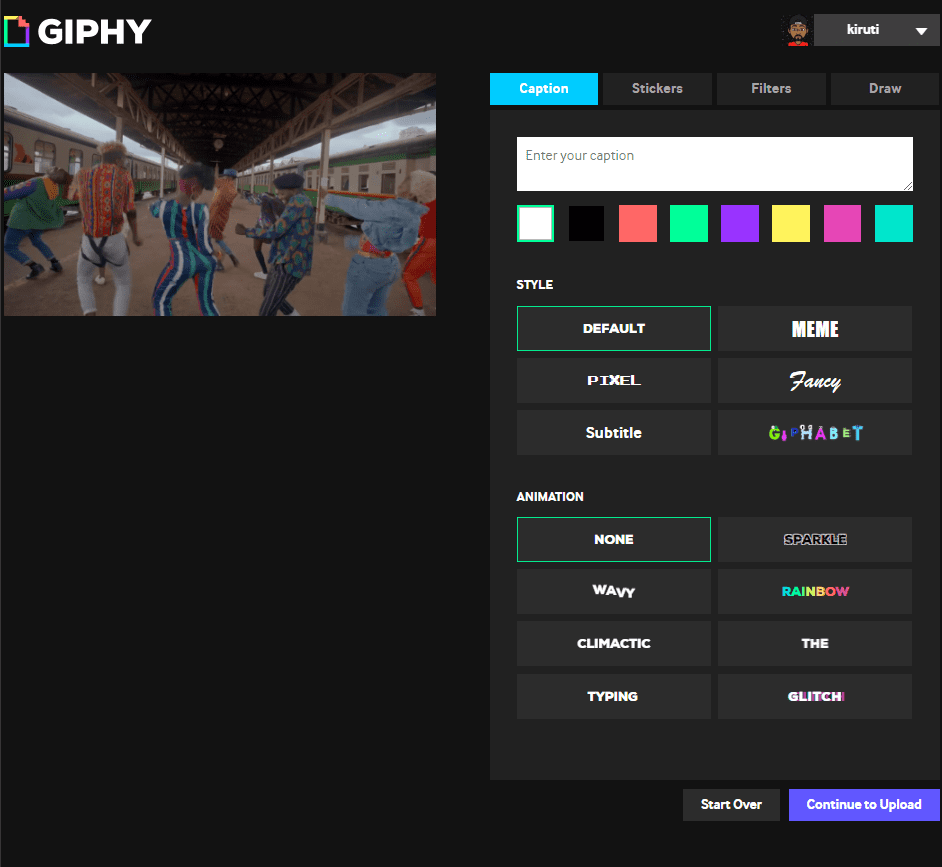
Task: Choose the MEME caption style
Action: pos(815,329)
